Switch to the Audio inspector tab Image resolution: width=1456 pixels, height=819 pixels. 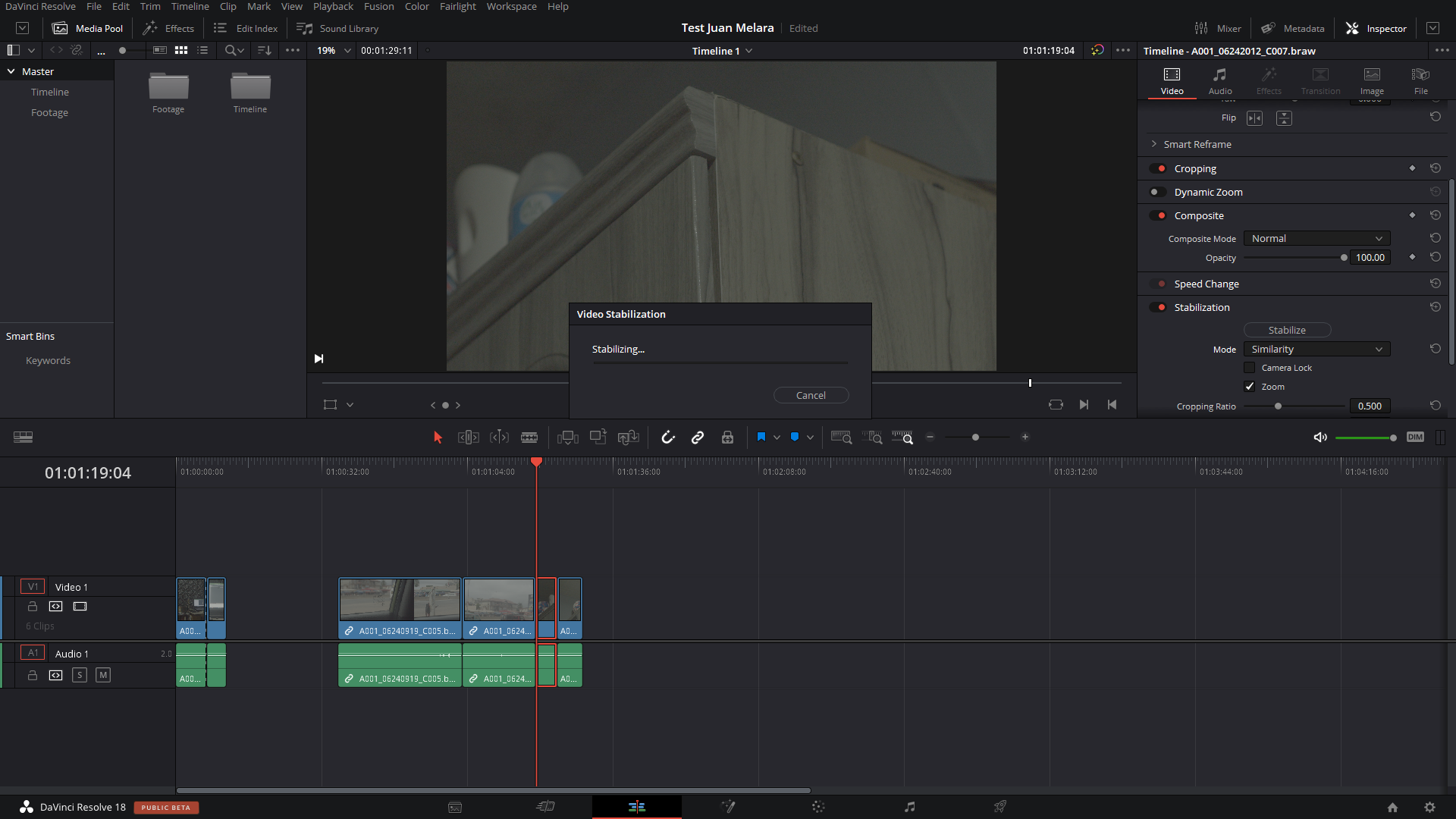(x=1220, y=80)
